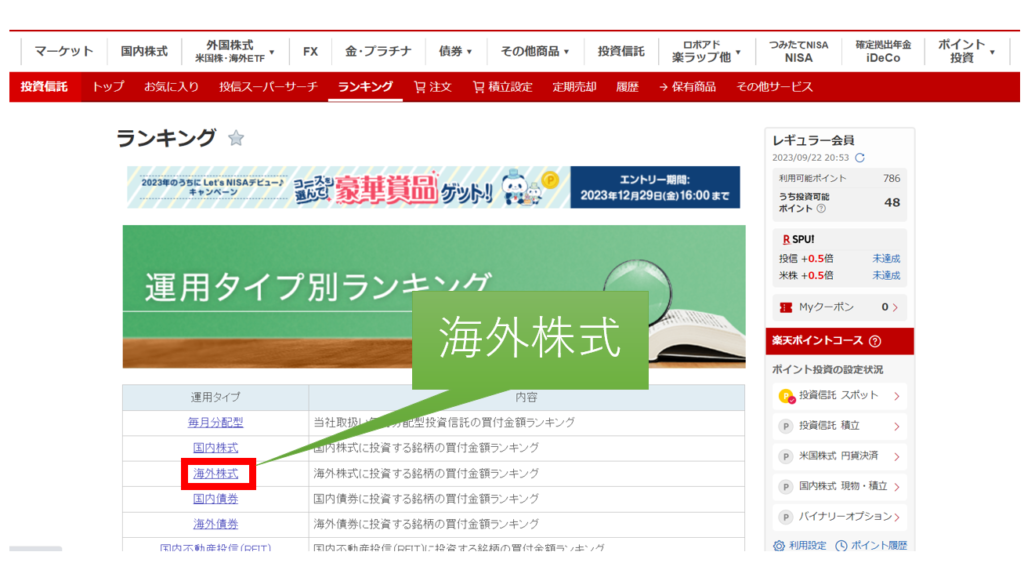Open 投資信託 積立 chevron arrow

[897, 426]
